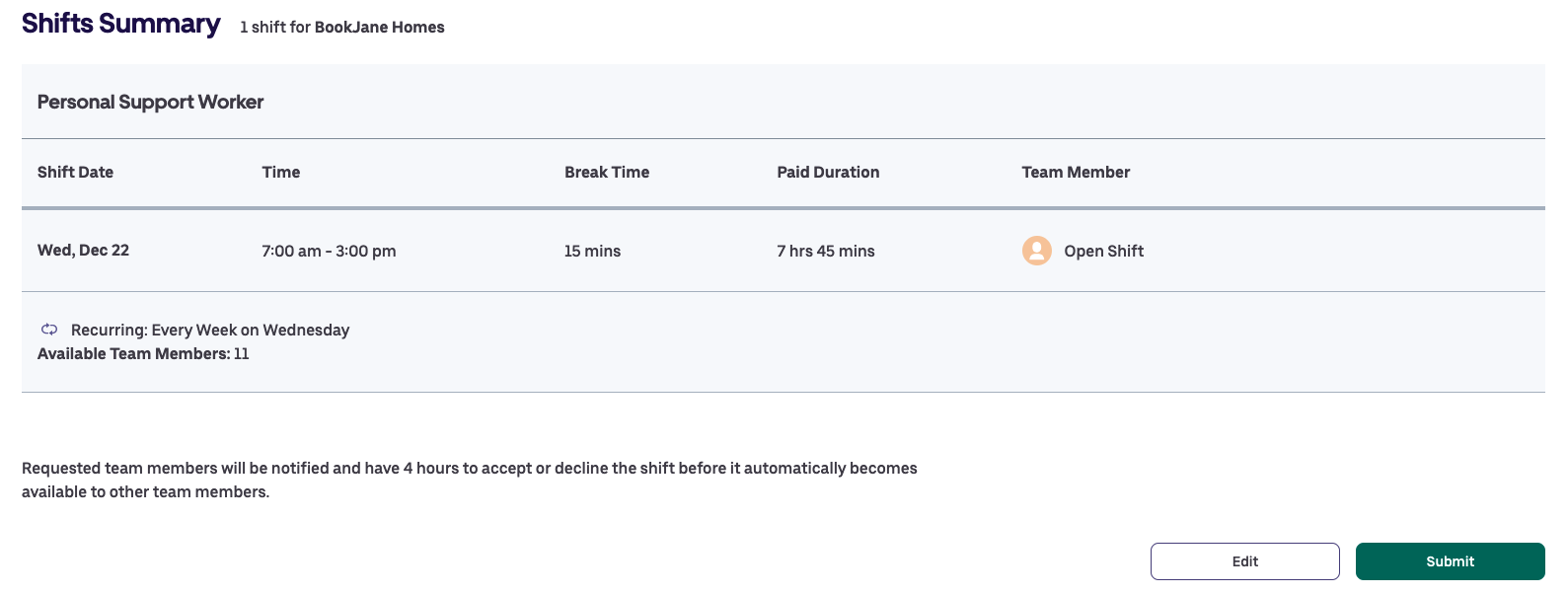Image resolution: width=1568 pixels, height=594 pixels.
Task: Click the person silhouette inside the avatar
Action: click(1036, 251)
